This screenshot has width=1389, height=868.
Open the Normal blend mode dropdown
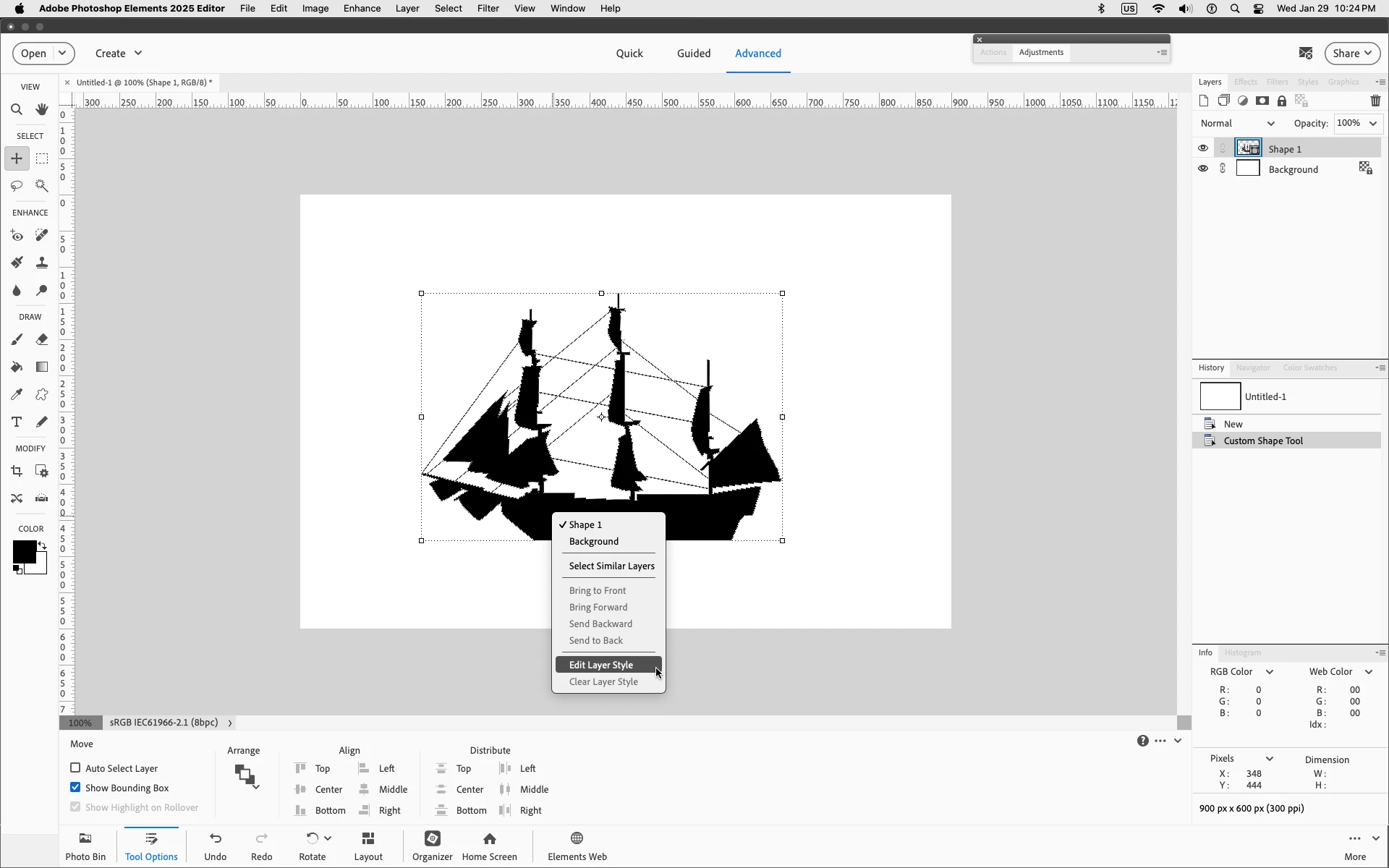(x=1237, y=124)
